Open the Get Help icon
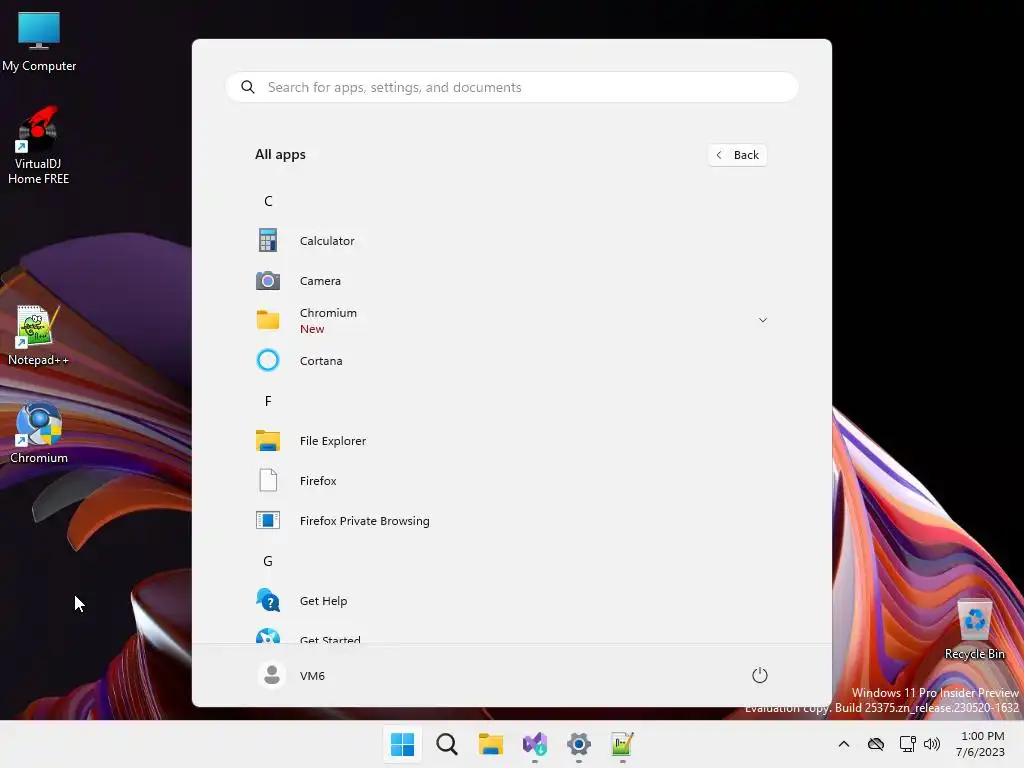Viewport: 1024px width, 768px height. pos(268,600)
